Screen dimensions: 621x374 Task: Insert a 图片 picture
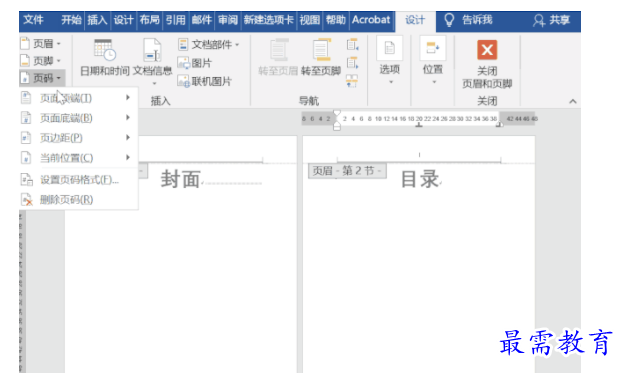pos(195,63)
